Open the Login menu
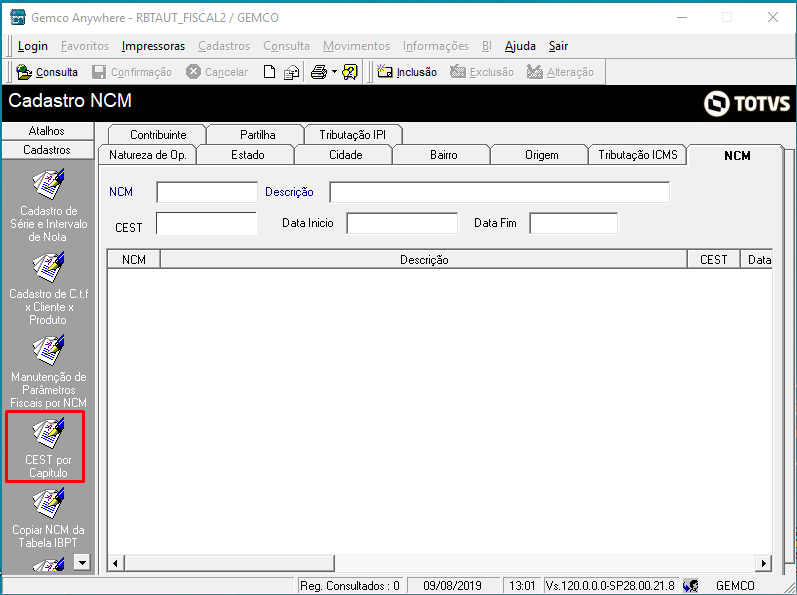 click(33, 46)
